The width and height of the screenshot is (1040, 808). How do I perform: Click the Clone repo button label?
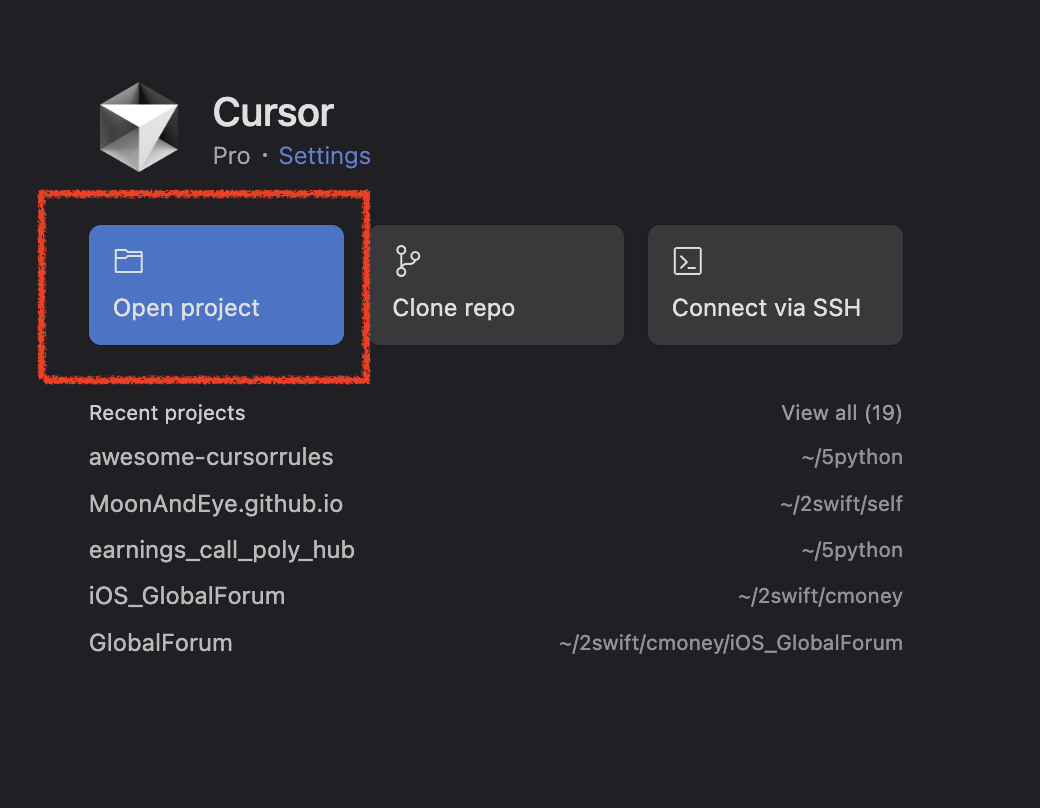(x=454, y=308)
